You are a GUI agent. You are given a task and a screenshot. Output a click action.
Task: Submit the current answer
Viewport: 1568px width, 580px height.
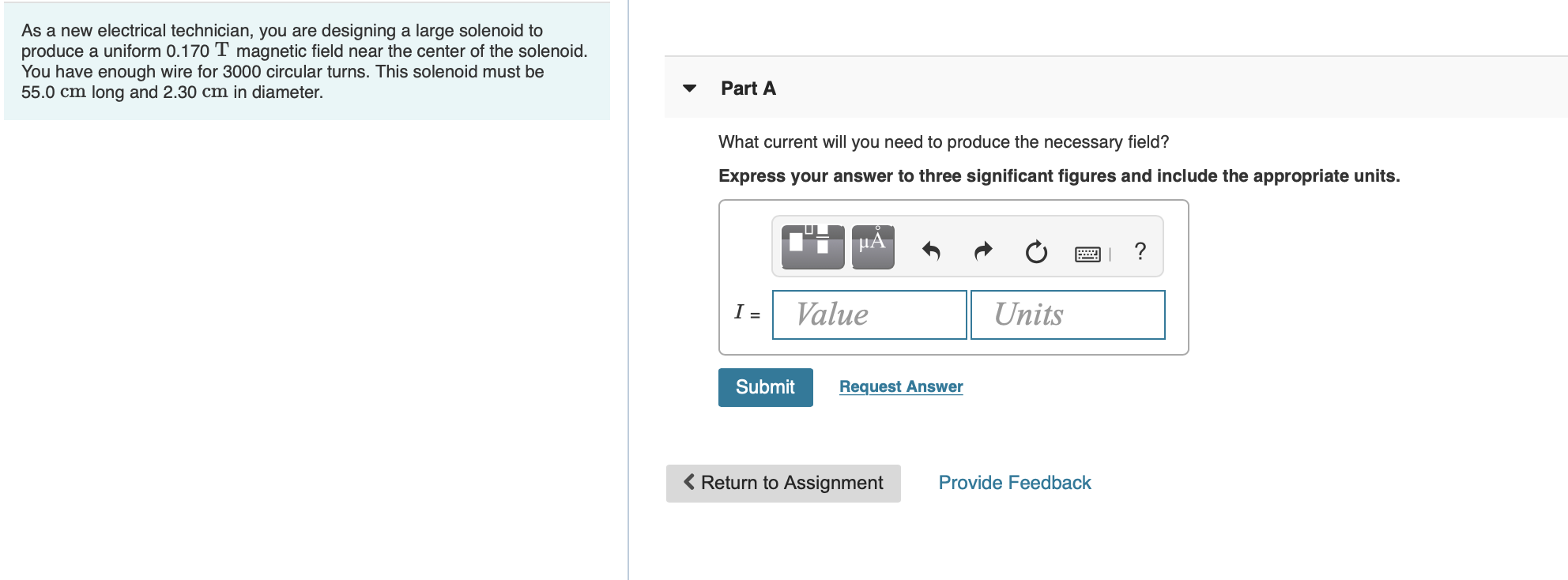[x=765, y=387]
